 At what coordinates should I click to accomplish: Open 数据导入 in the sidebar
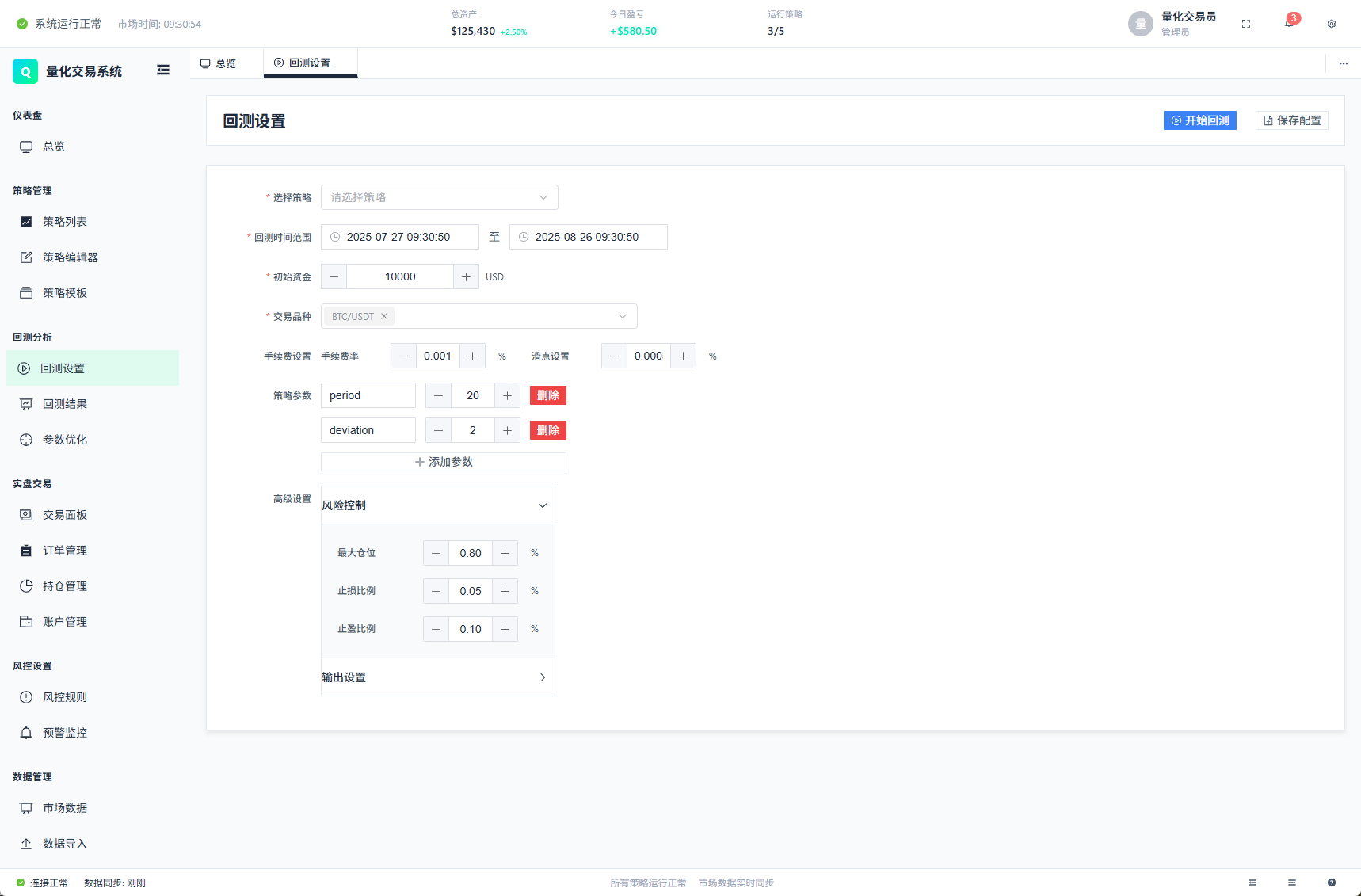tap(93, 844)
